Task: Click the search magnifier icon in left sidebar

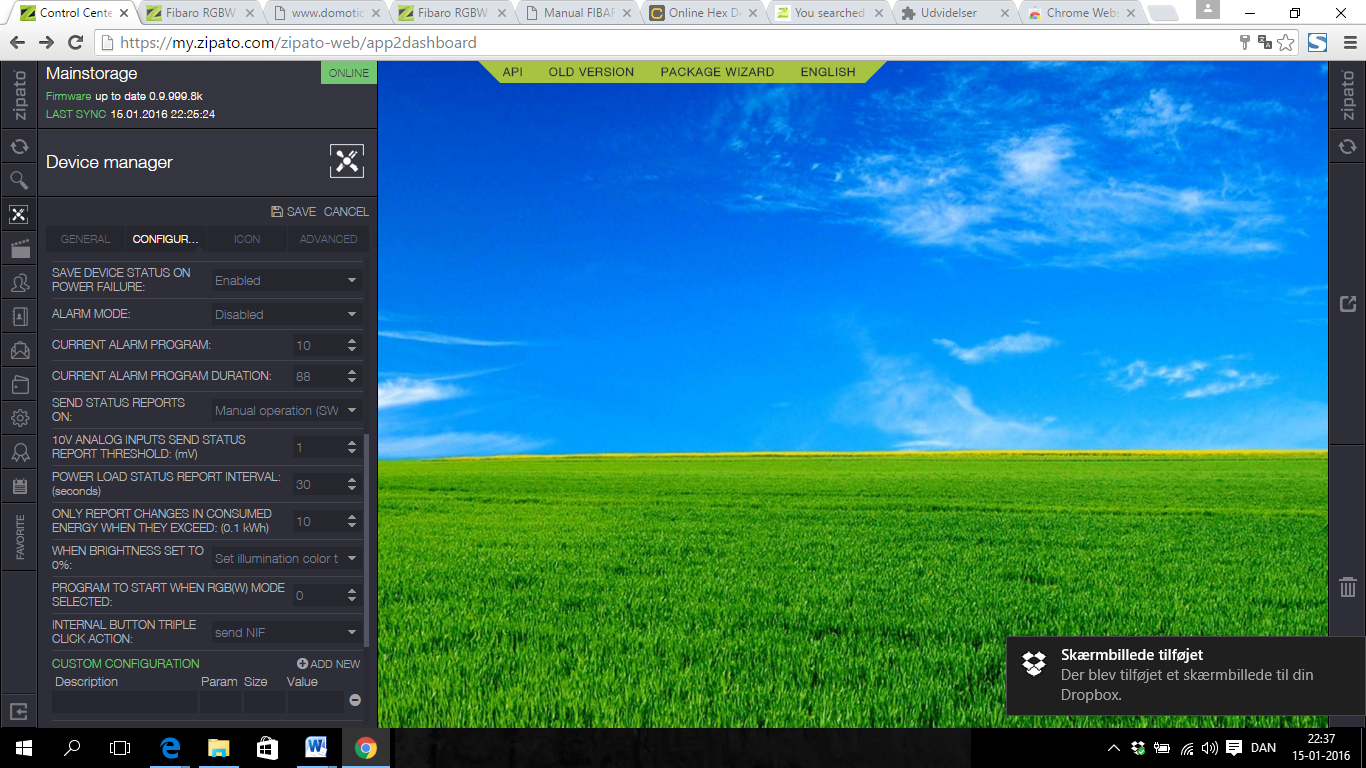Action: click(x=19, y=180)
